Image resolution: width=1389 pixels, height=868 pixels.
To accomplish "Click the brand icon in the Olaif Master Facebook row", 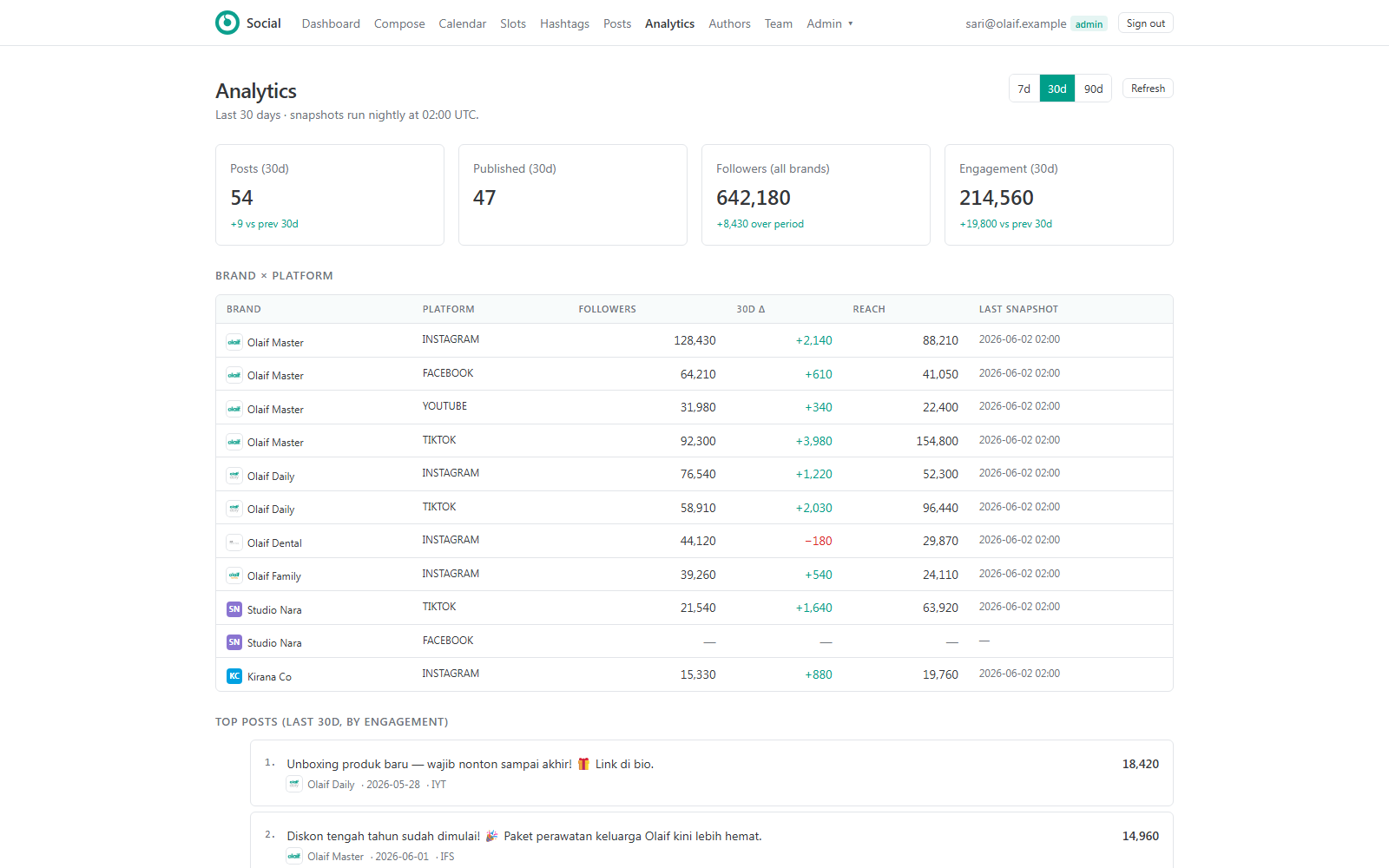I will [x=234, y=375].
